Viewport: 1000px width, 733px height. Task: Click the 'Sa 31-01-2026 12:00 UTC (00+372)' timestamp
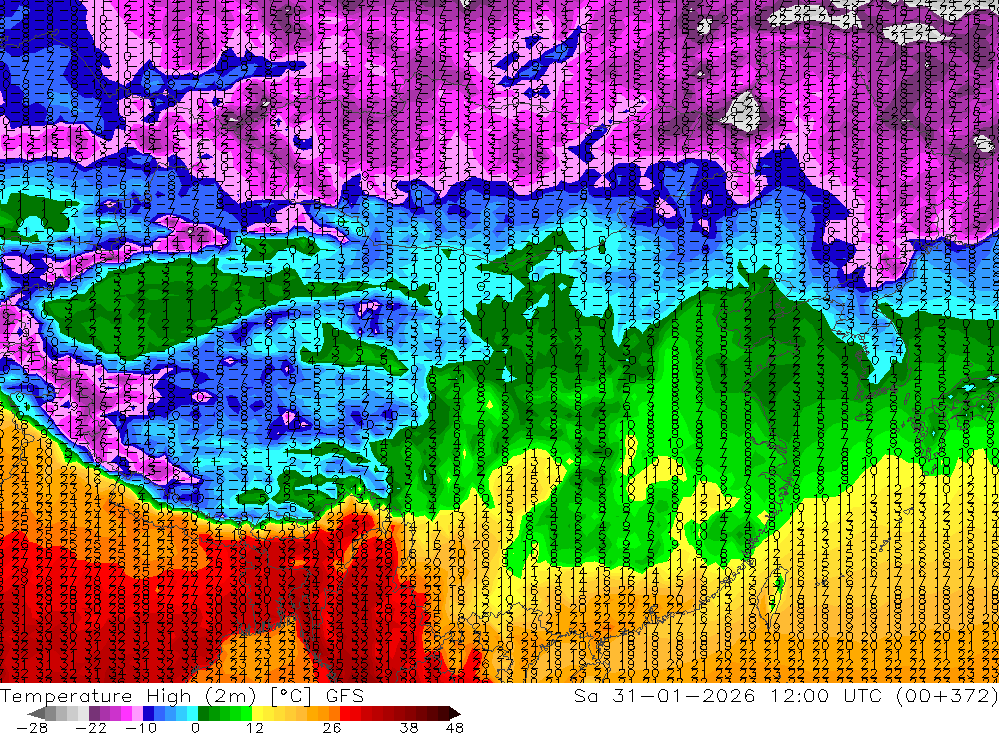point(786,695)
